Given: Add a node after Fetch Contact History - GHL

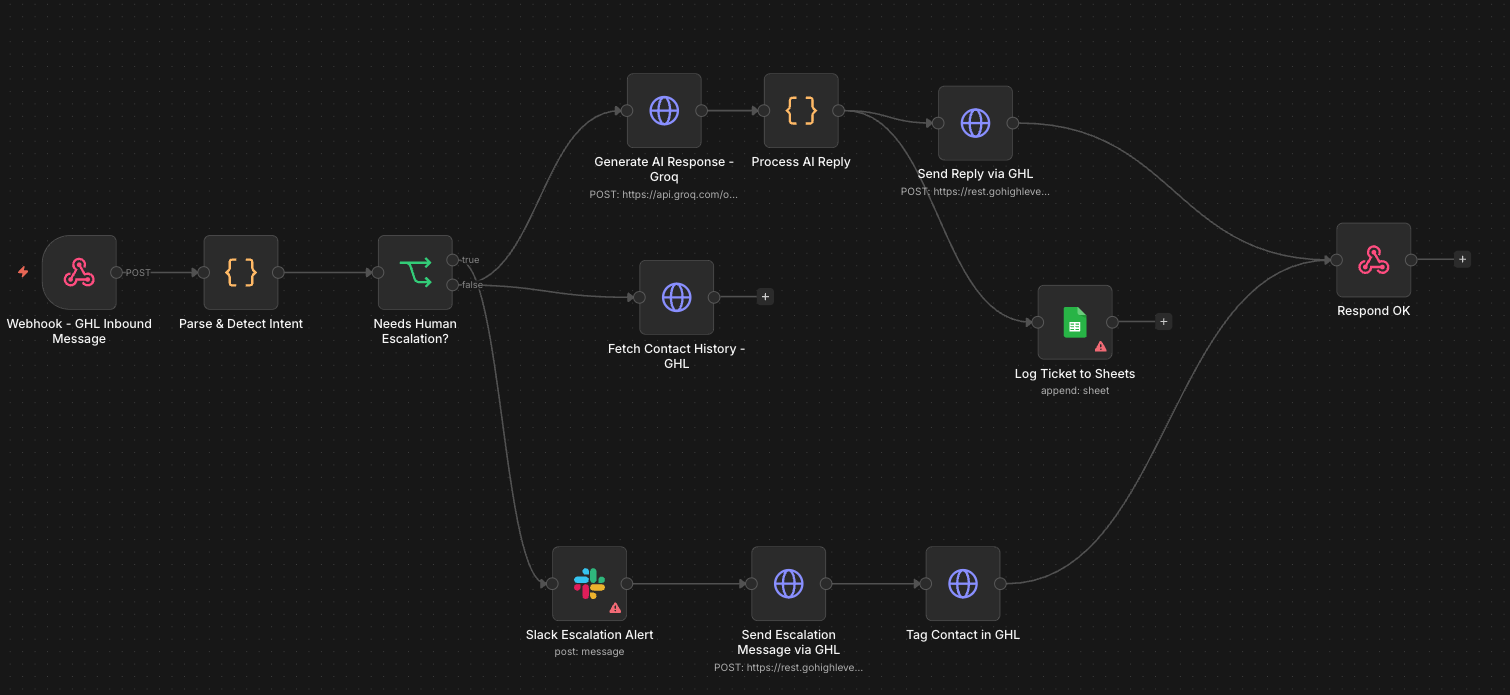Looking at the screenshot, I should [x=765, y=296].
